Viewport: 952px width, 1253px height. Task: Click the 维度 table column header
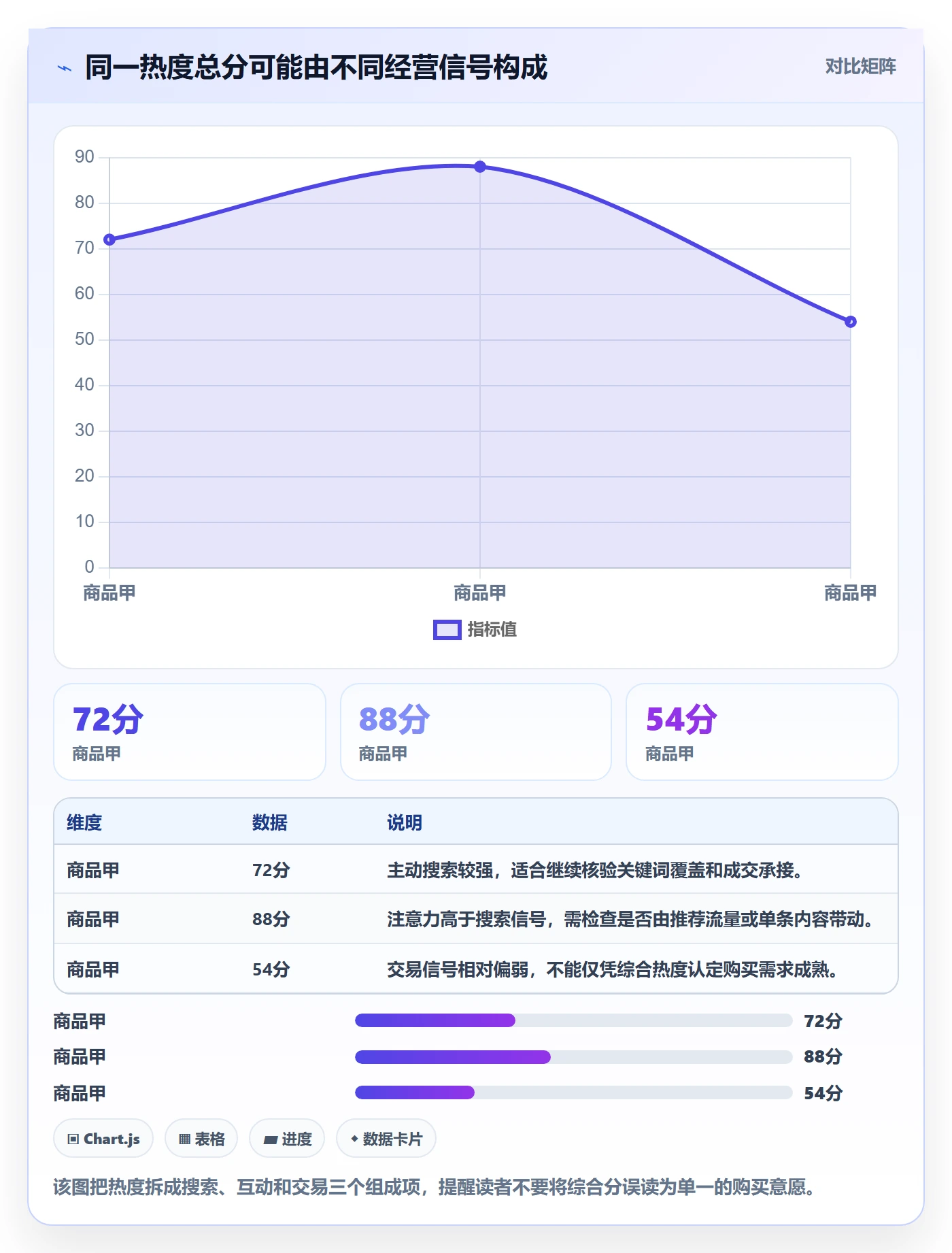point(84,822)
